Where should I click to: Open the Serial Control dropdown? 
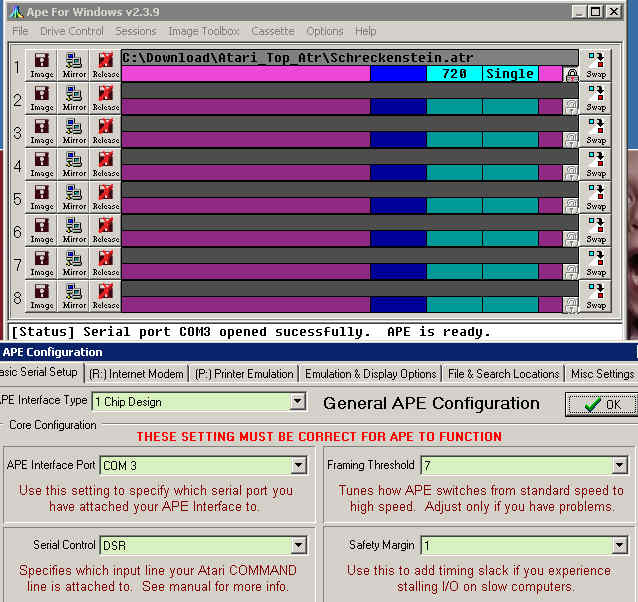[299, 545]
